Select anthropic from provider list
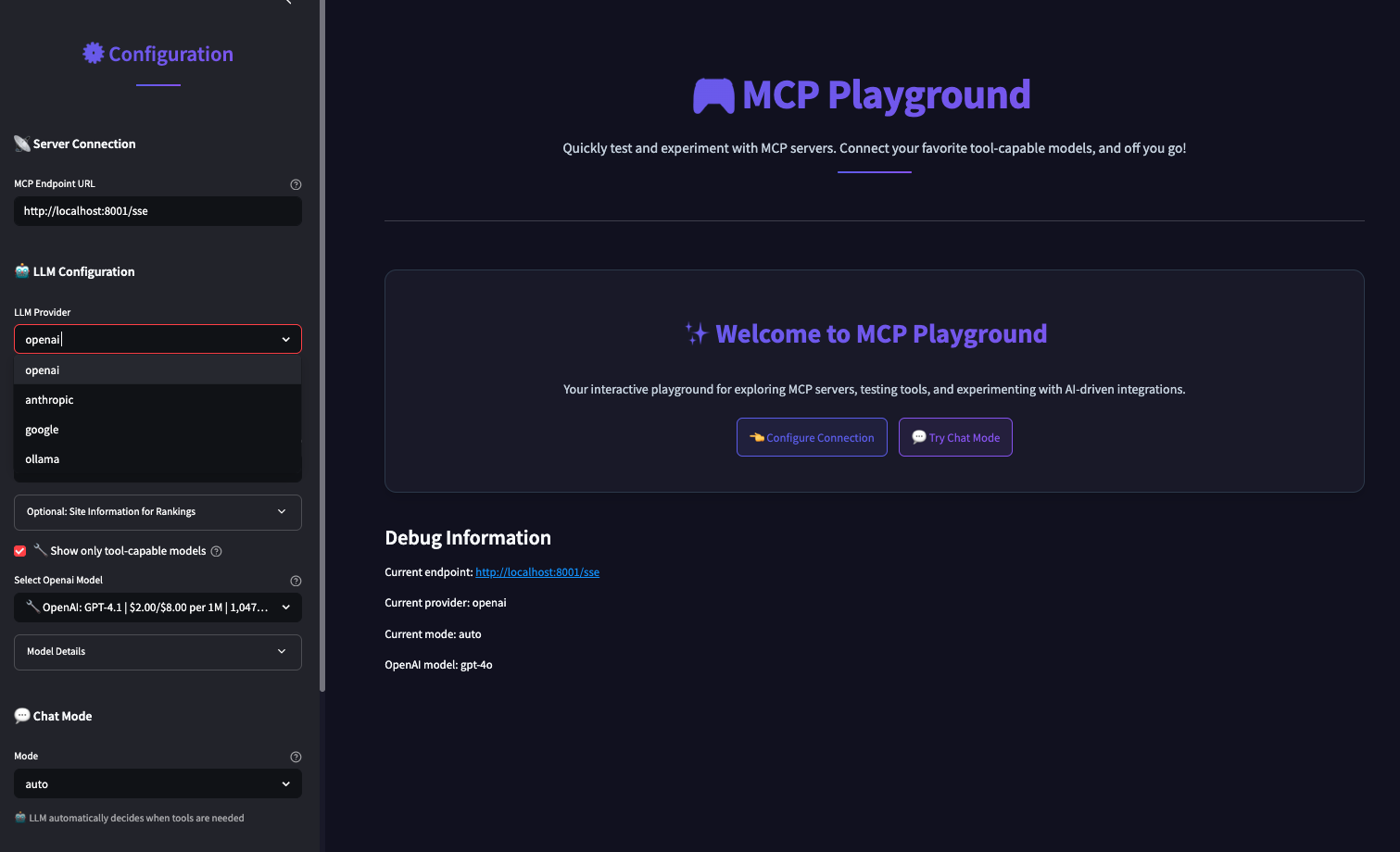 pyautogui.click(x=158, y=399)
